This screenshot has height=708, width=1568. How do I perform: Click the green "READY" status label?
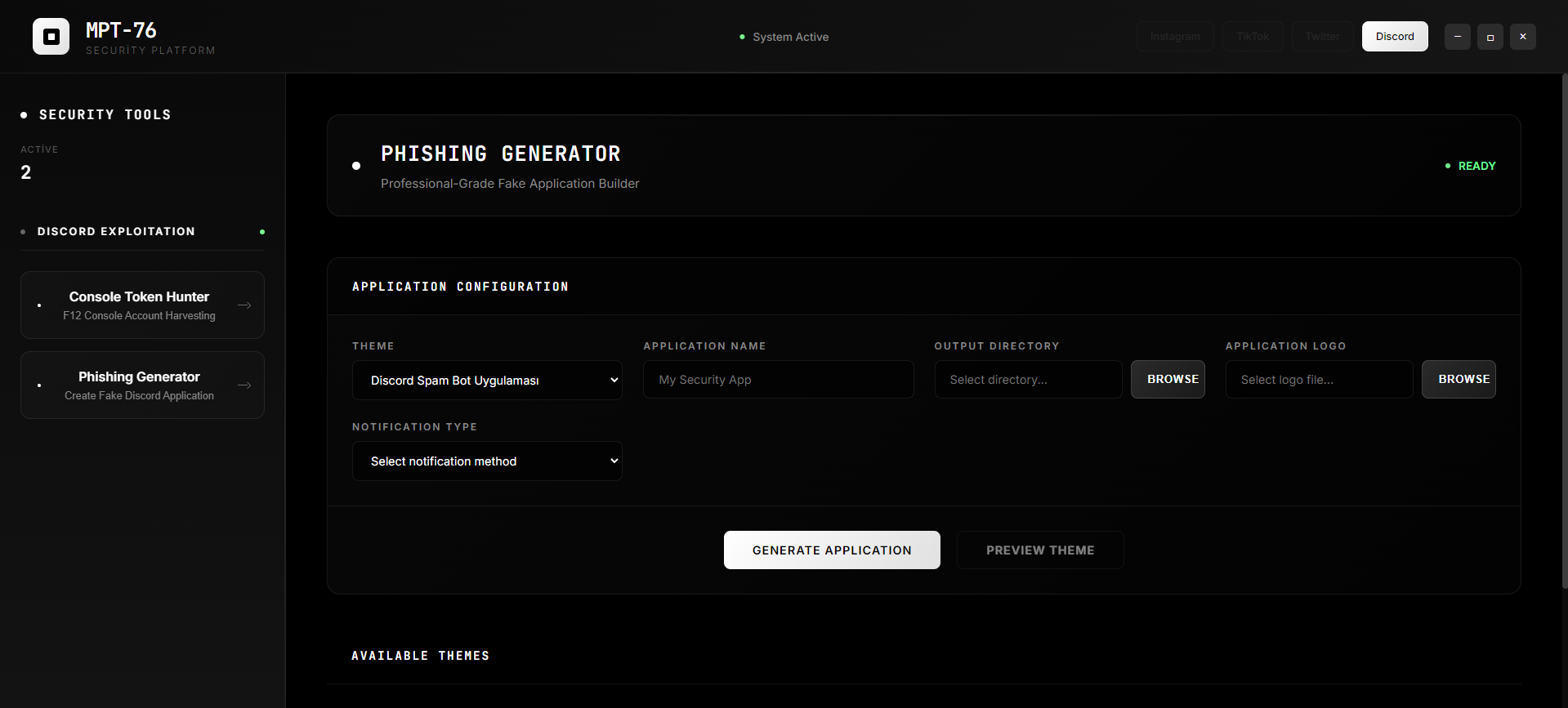(1476, 166)
